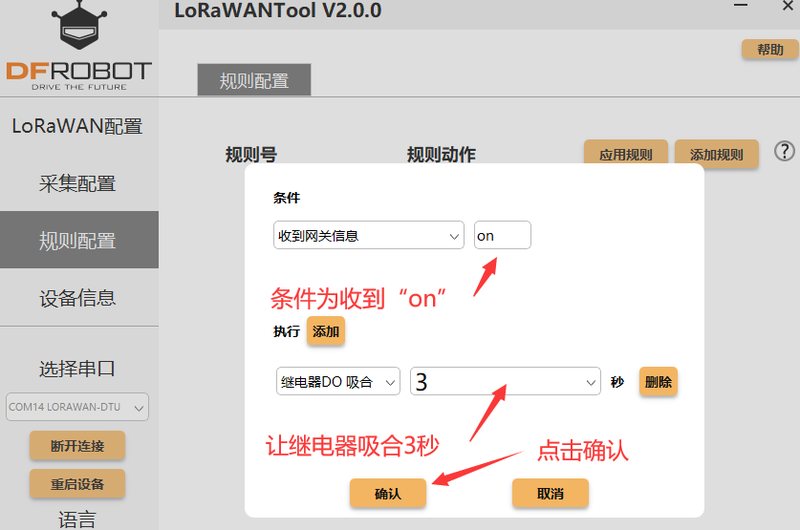Select 规则配置 in the sidebar
Screen dimensions: 800x530
[x=78, y=240]
